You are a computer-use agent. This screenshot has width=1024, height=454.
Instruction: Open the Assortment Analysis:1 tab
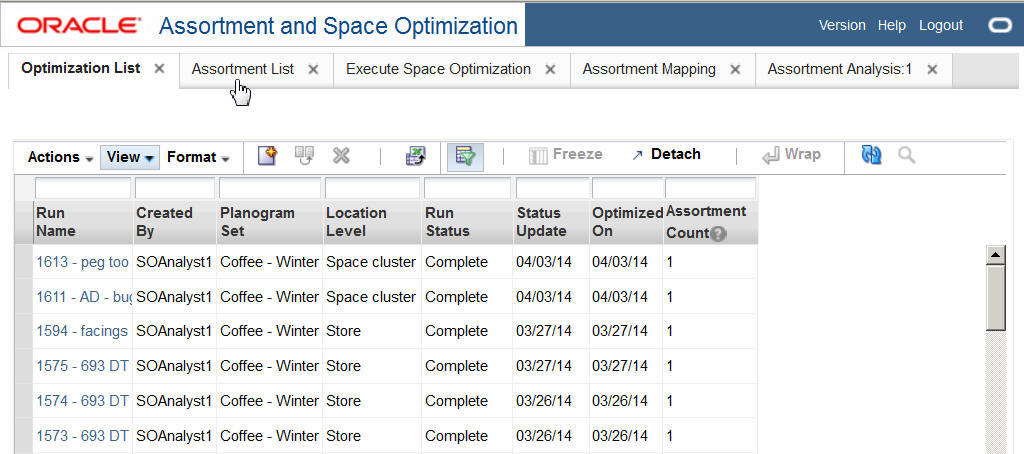tap(839, 70)
